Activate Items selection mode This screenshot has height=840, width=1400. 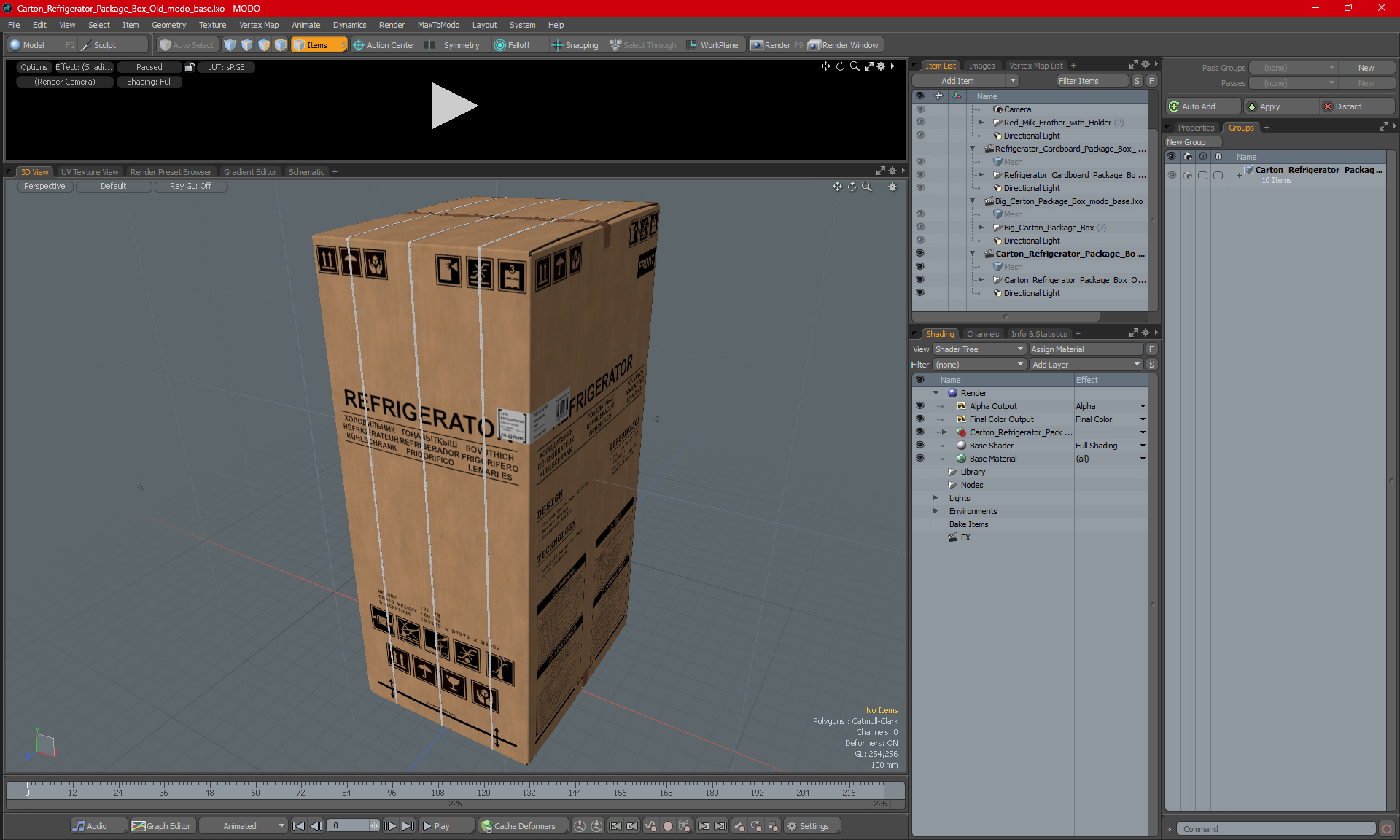tap(319, 45)
